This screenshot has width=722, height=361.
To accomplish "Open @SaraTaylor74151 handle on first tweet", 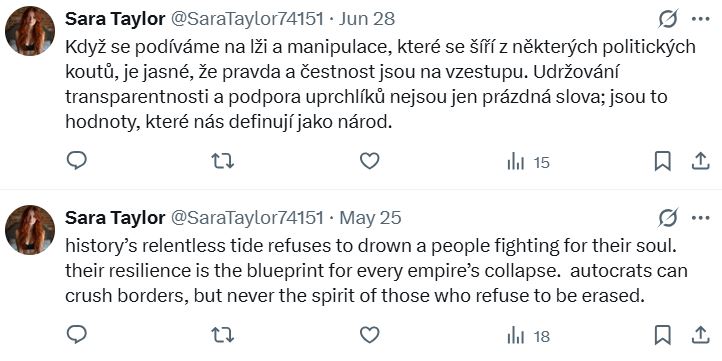I will tap(247, 19).
